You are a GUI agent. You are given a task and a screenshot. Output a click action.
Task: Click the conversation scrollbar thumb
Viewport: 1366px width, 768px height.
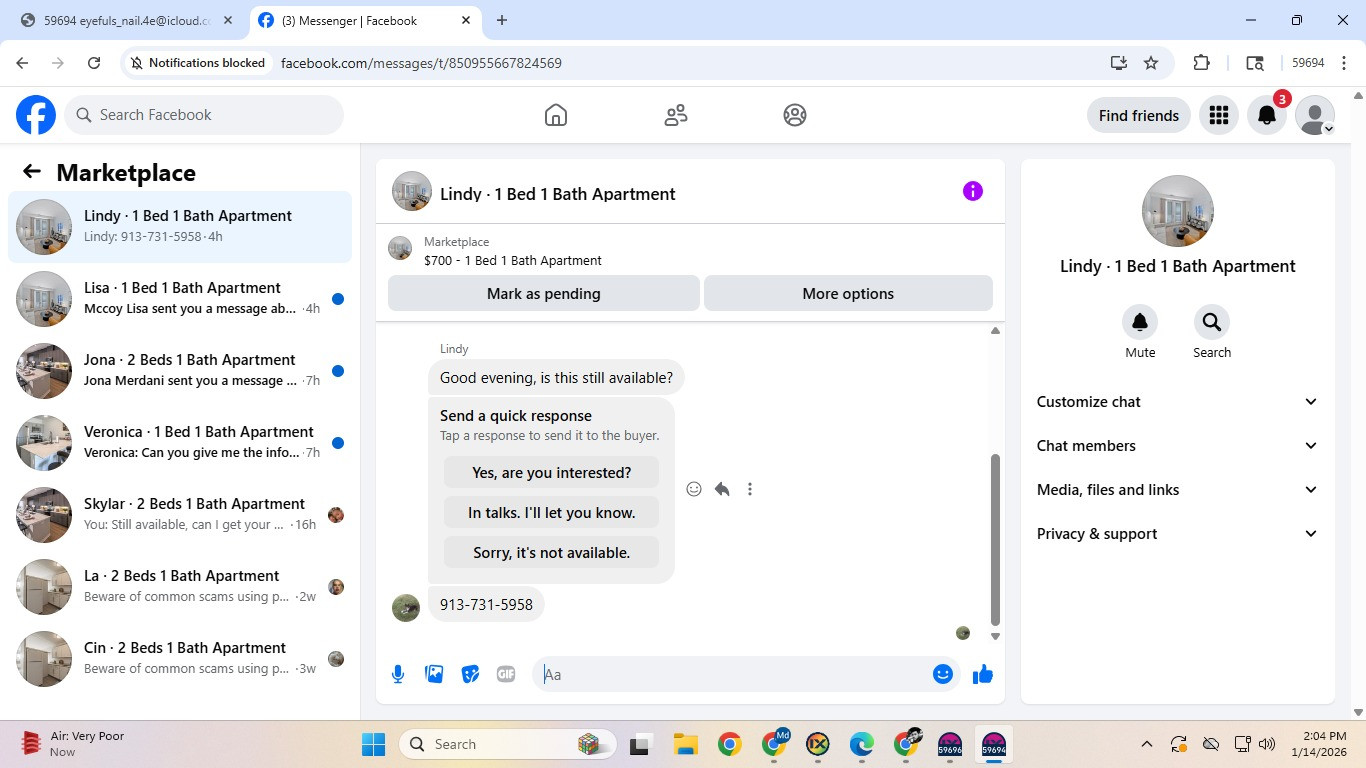[995, 539]
